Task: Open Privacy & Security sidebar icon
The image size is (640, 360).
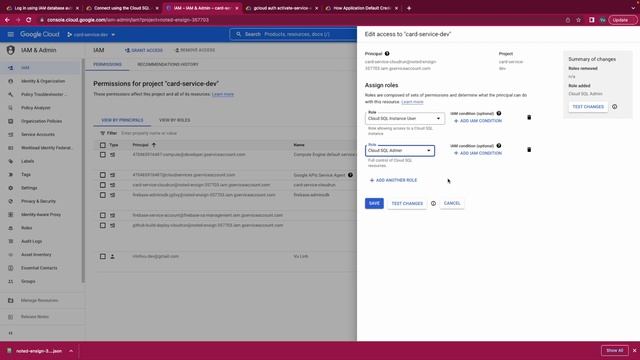Action: click(x=11, y=201)
